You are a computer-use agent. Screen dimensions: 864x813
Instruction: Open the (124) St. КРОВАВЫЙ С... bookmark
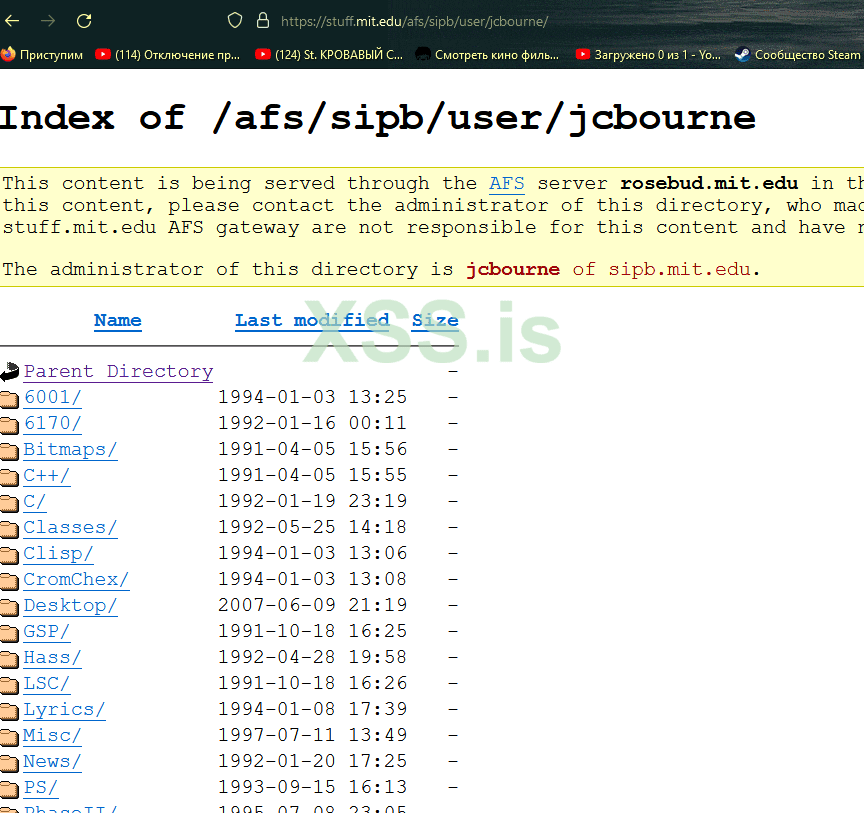pyautogui.click(x=329, y=55)
